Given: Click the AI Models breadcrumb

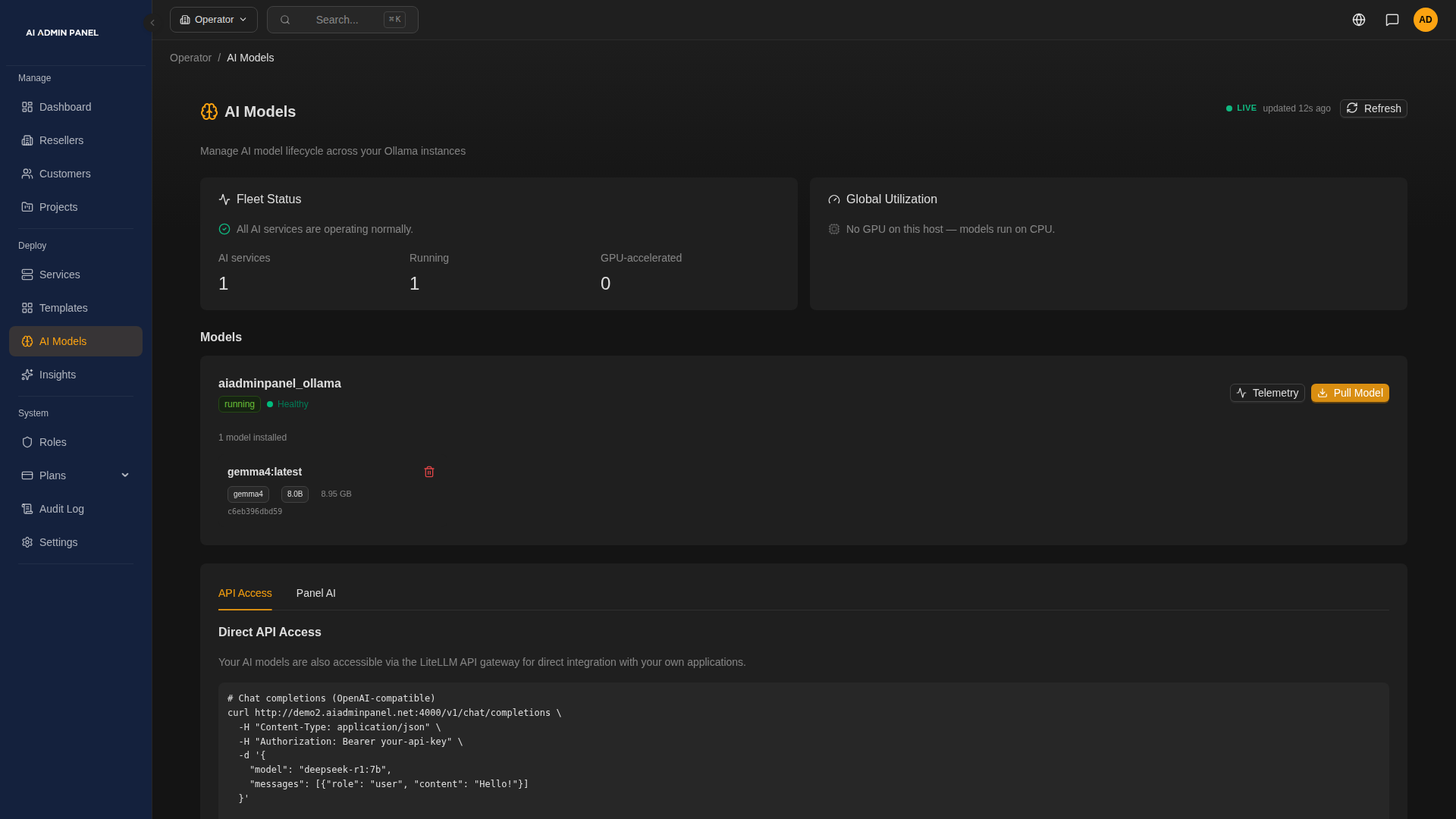Looking at the screenshot, I should pyautogui.click(x=250, y=58).
